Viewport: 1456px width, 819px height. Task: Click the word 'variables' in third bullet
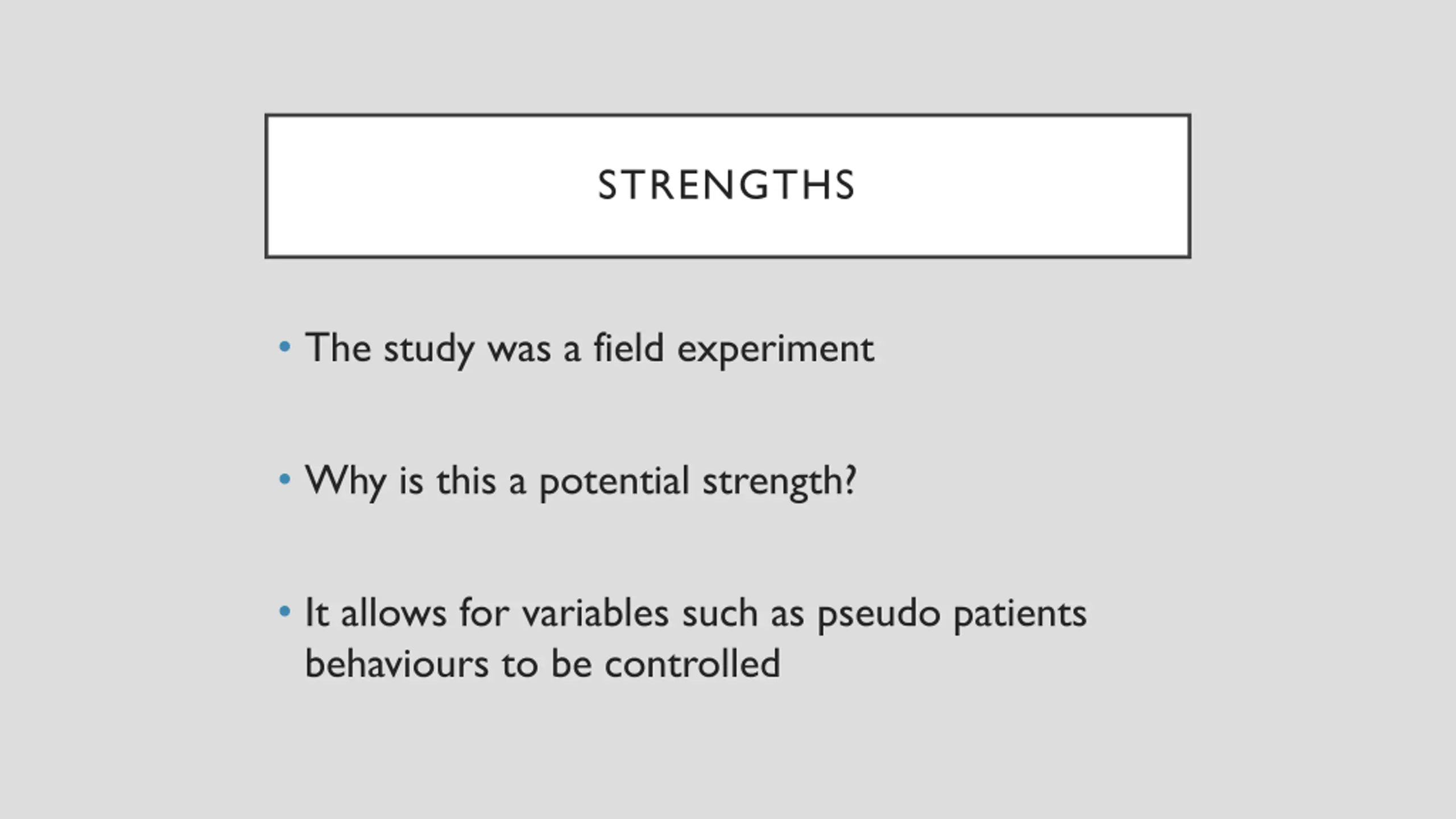click(595, 613)
